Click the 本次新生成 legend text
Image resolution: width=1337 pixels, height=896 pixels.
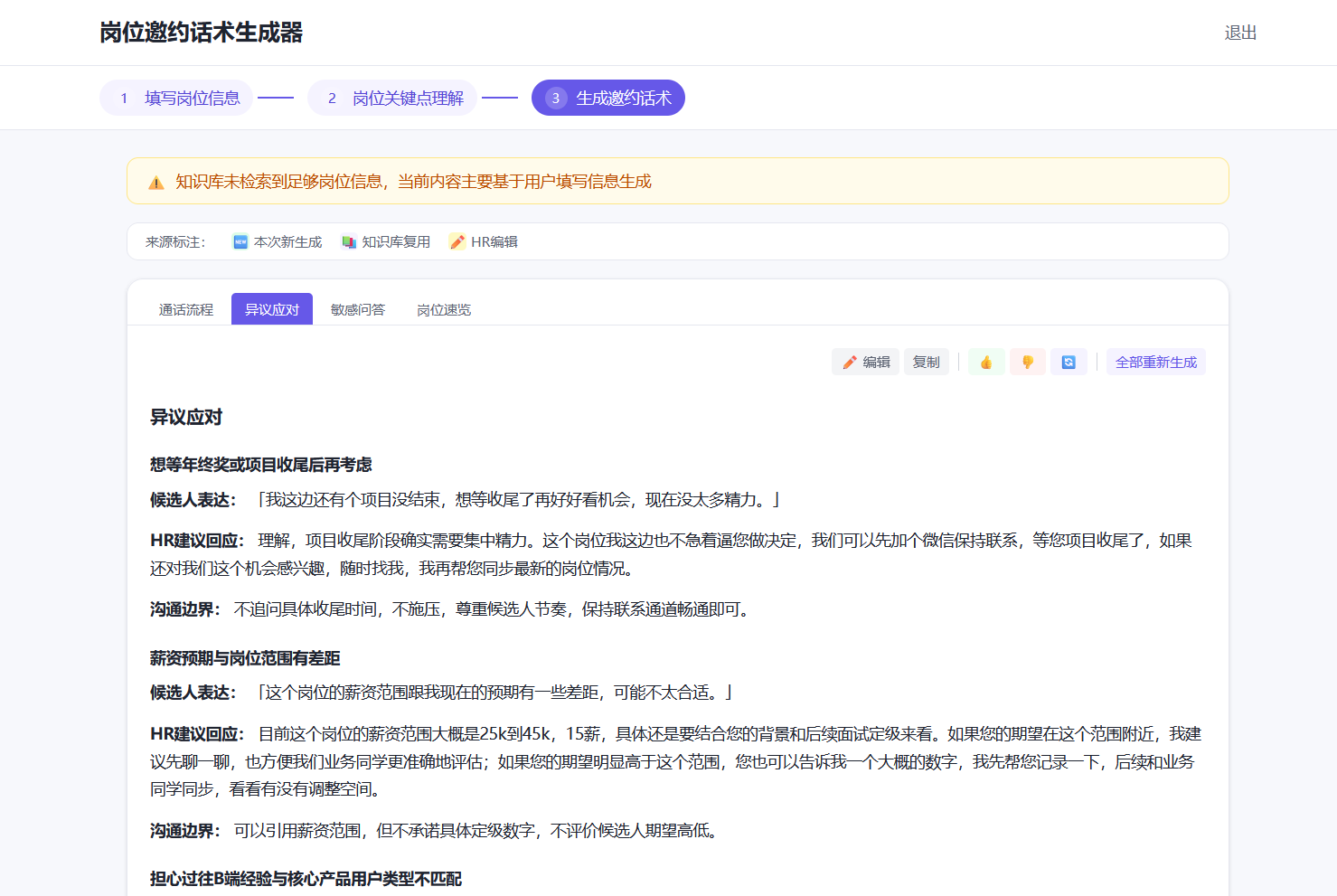pyautogui.click(x=287, y=241)
